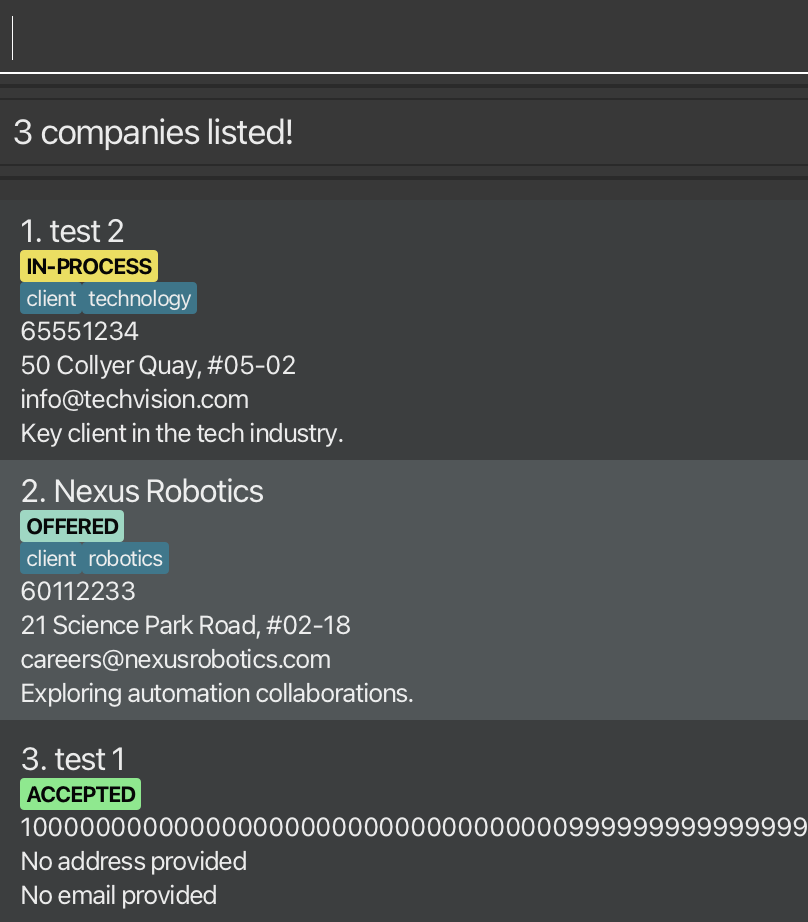Click the IN-PROCESS status badge
The width and height of the screenshot is (808, 922).
point(89,266)
